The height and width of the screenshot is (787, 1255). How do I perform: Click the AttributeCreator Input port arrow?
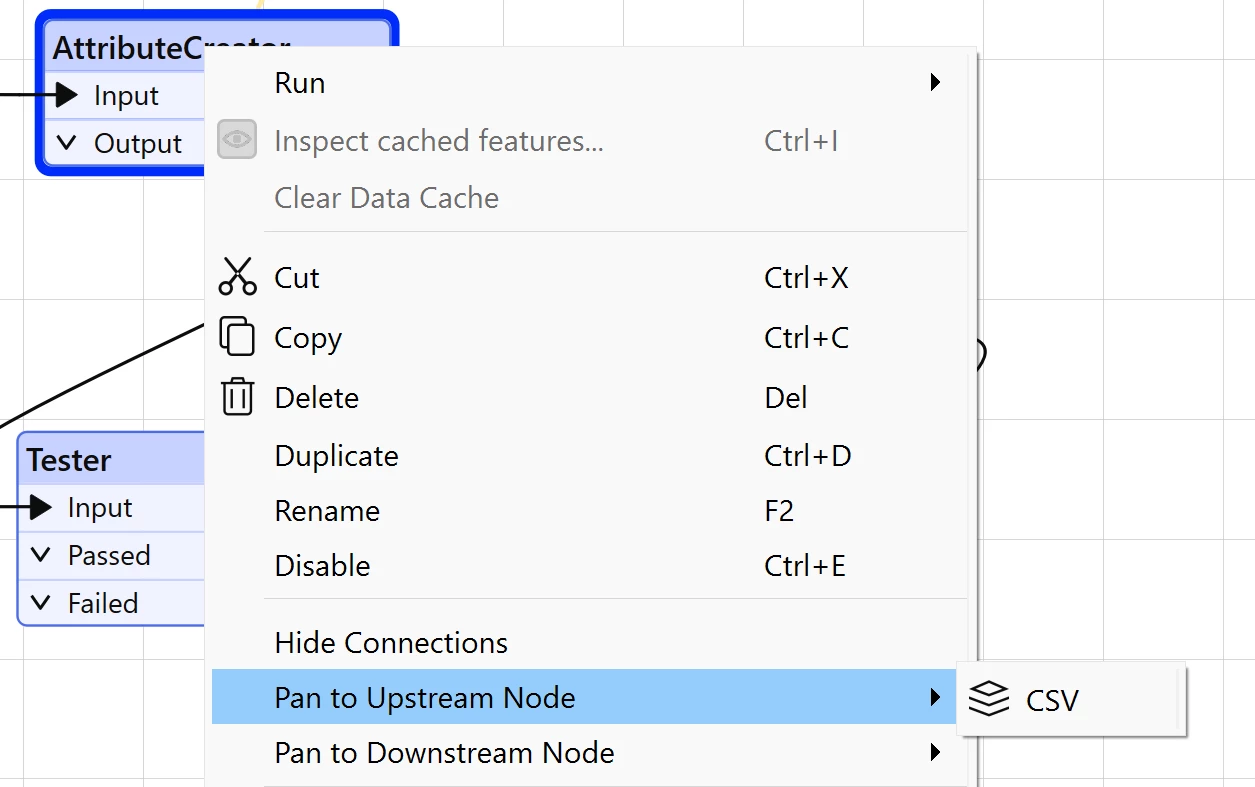click(x=66, y=95)
